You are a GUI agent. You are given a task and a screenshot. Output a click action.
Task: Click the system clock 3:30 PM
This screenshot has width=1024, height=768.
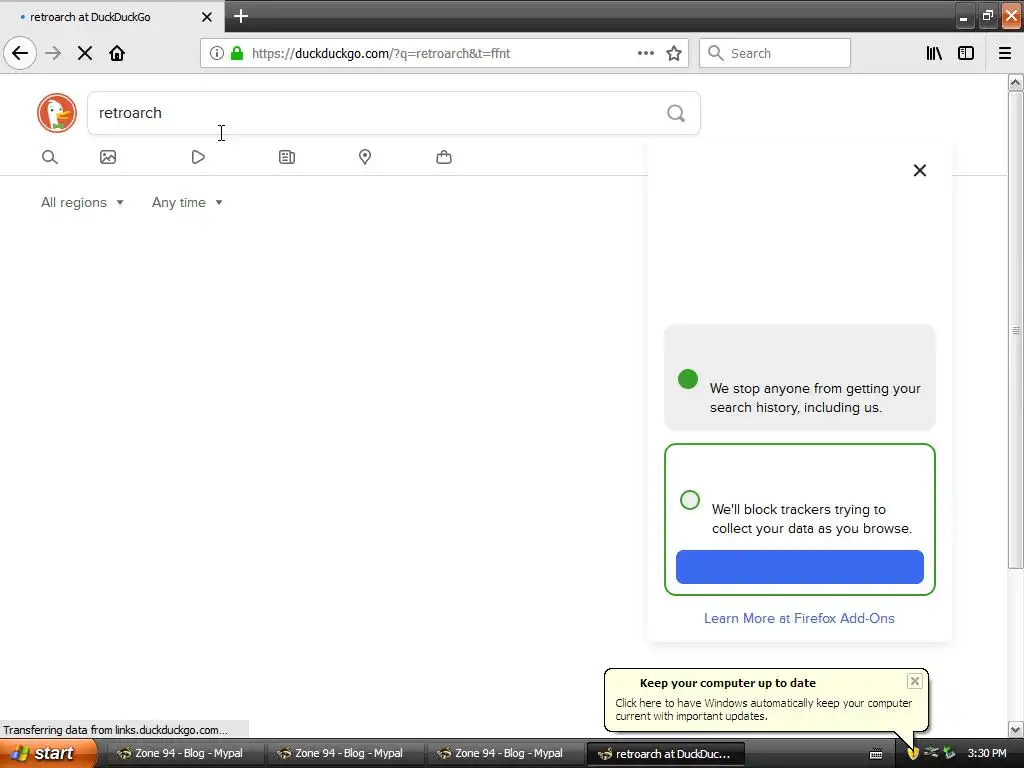pos(987,754)
